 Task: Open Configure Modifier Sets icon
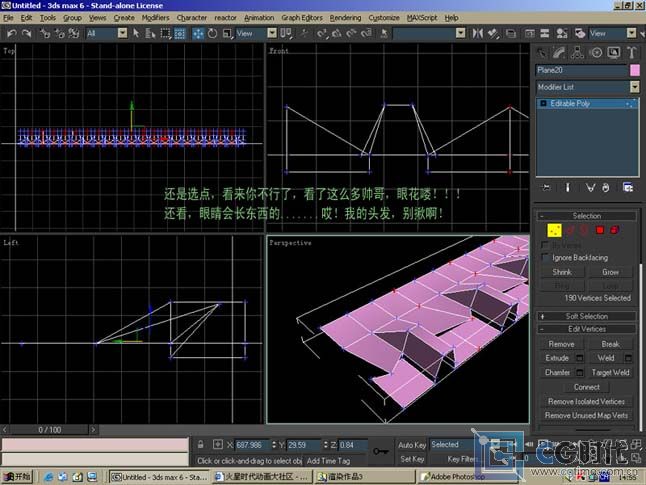tap(628, 188)
